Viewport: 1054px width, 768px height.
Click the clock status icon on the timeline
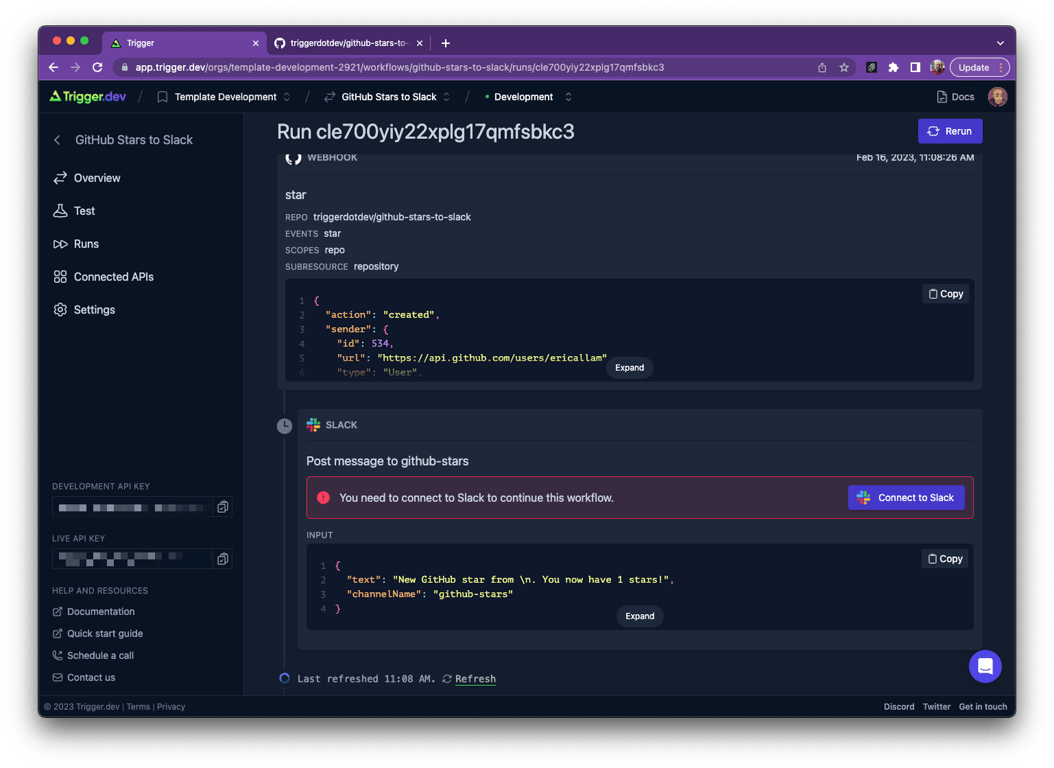point(284,425)
